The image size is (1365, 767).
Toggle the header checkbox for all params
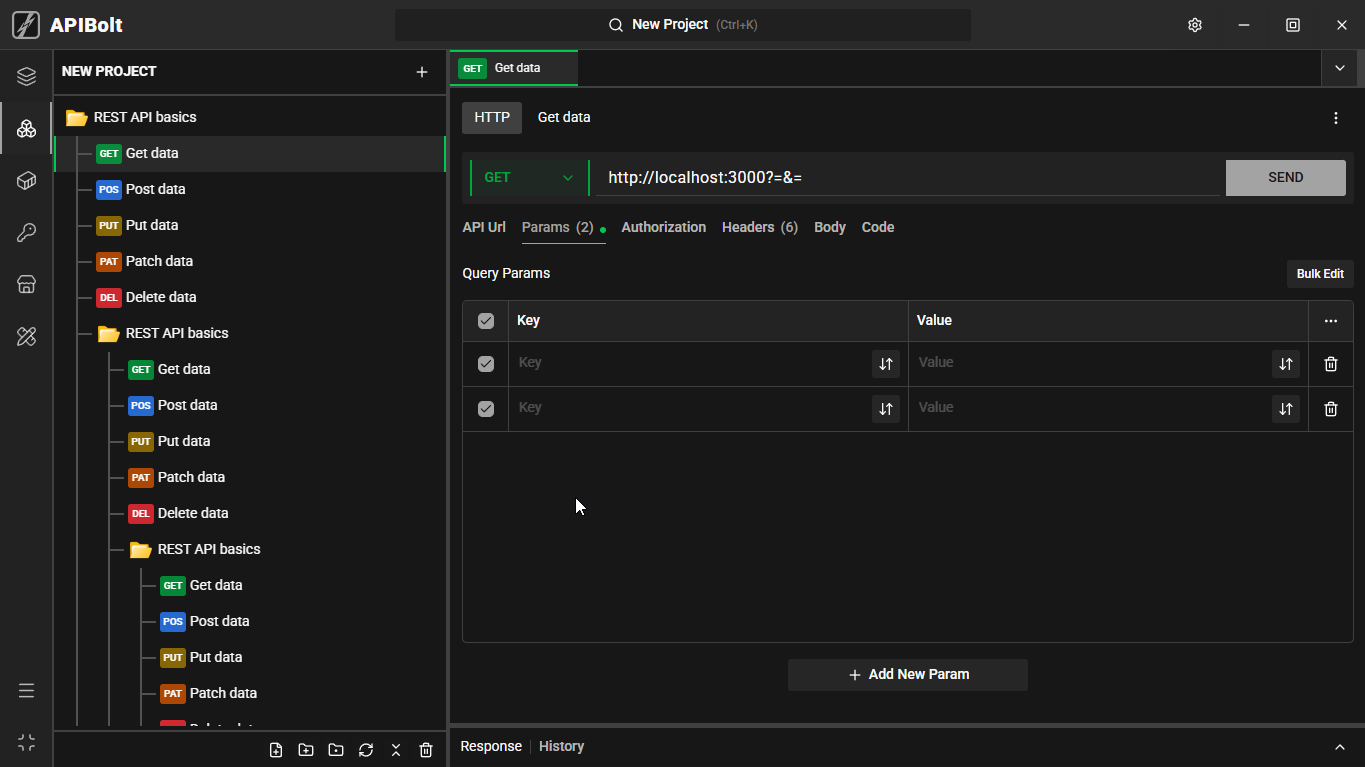pos(486,321)
